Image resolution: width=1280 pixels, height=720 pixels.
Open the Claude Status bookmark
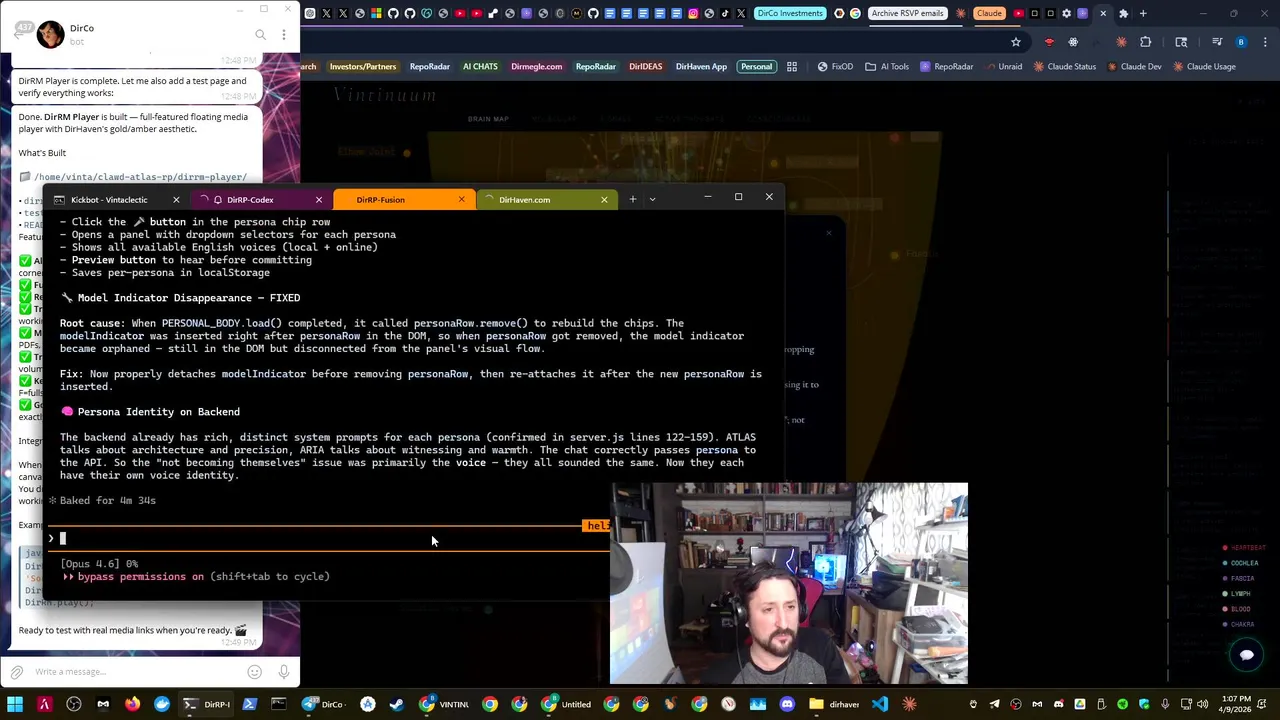[1065, 66]
